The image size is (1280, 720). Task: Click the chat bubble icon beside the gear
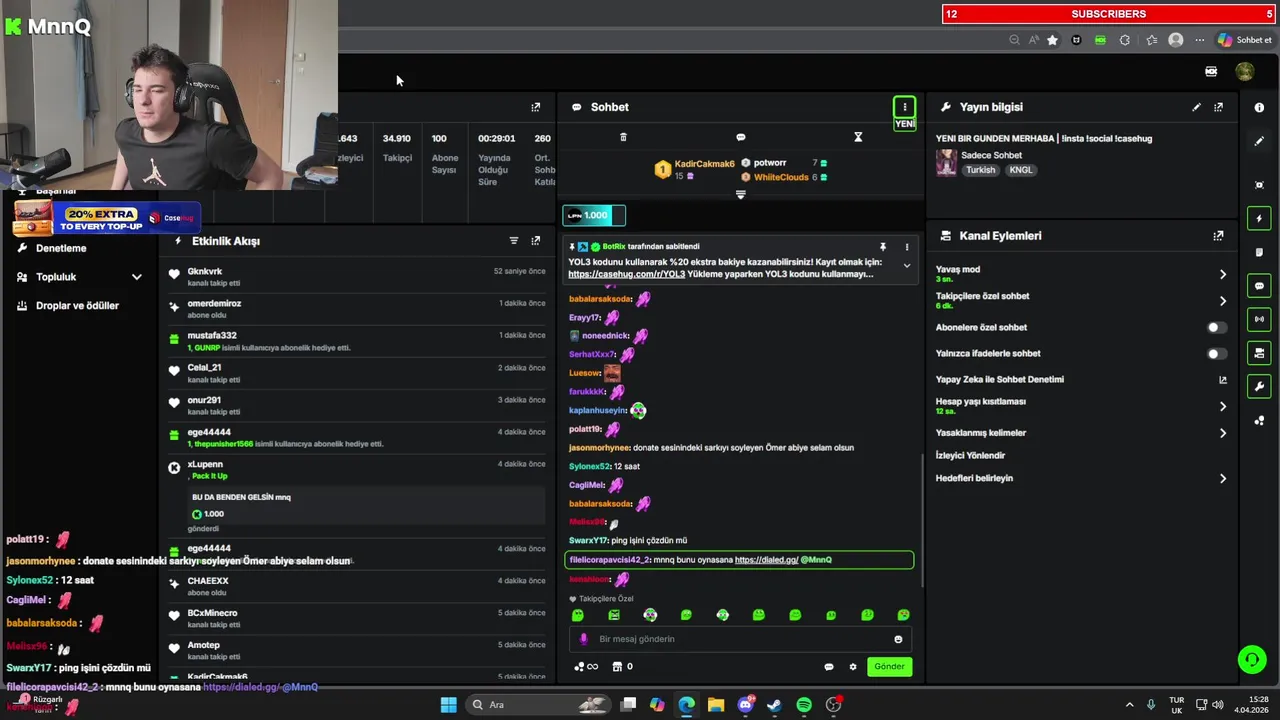coord(828,667)
